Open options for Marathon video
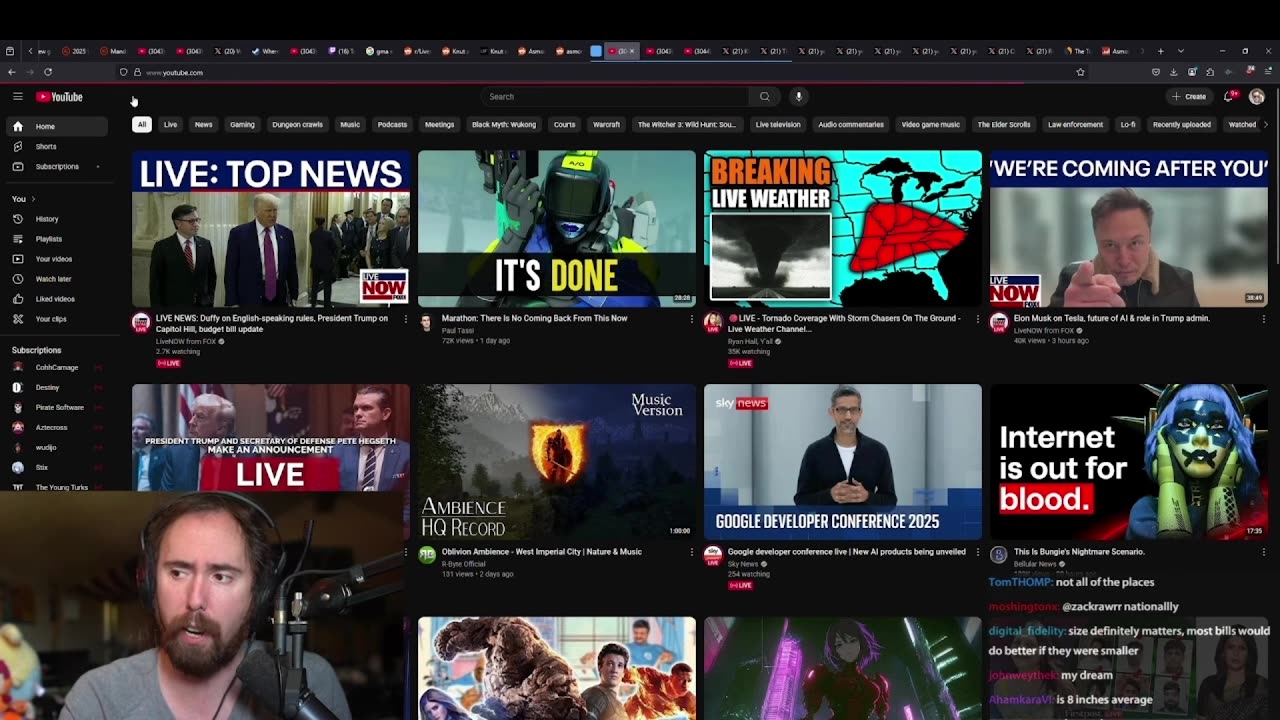The image size is (1280, 720). (691, 319)
